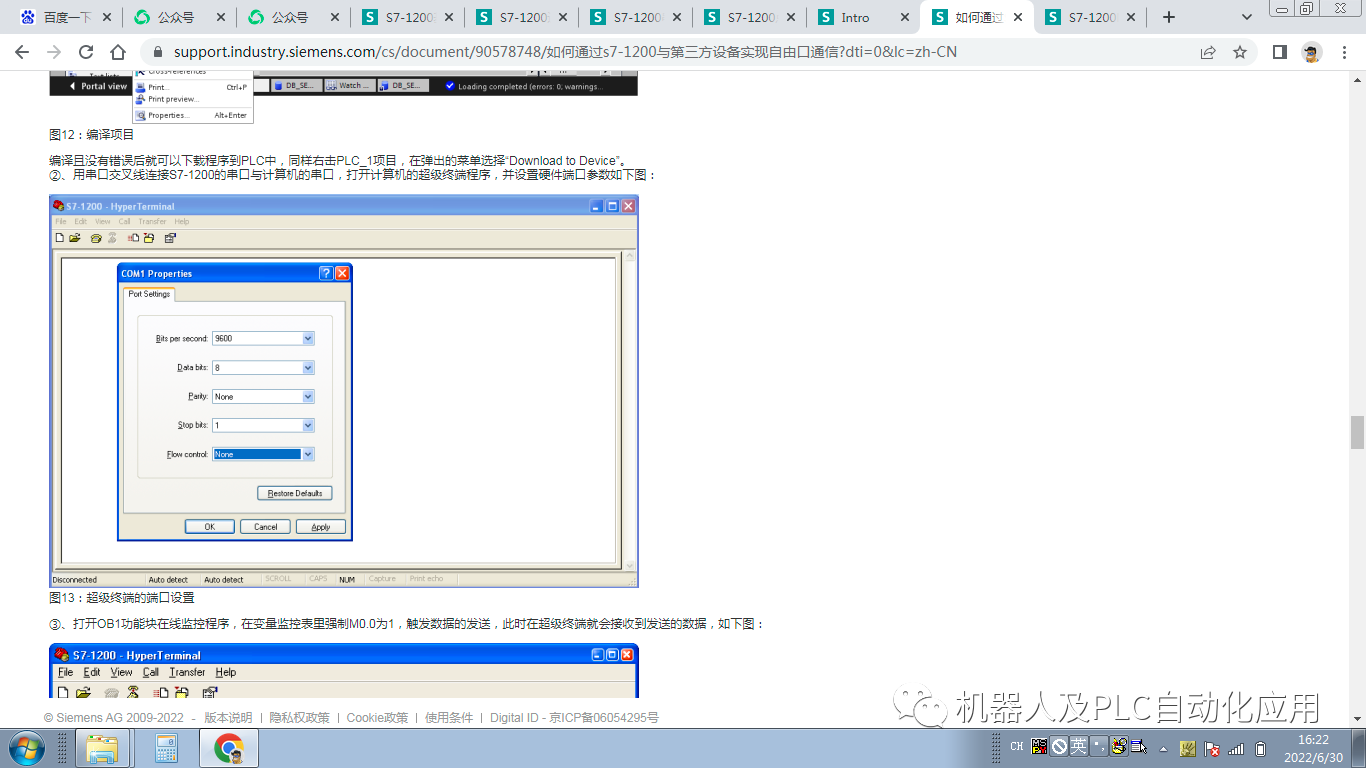The height and width of the screenshot is (768, 1366).
Task: Expand the tab search chevron
Action: coord(1247,17)
